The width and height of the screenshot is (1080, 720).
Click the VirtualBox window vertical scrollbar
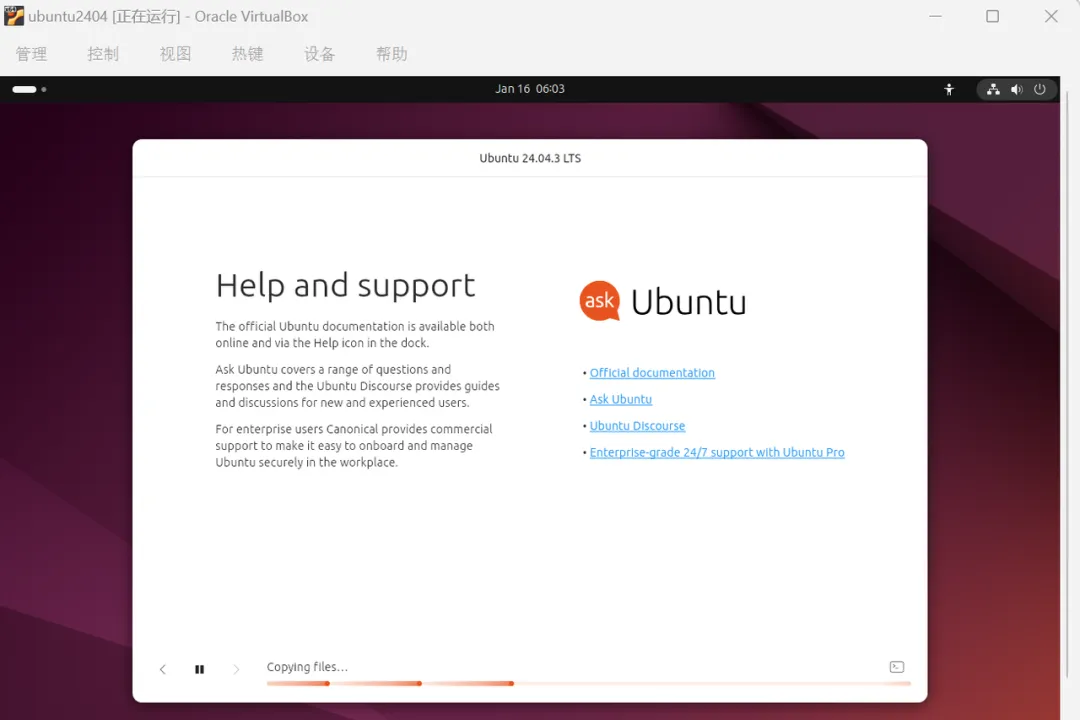coord(1067,382)
